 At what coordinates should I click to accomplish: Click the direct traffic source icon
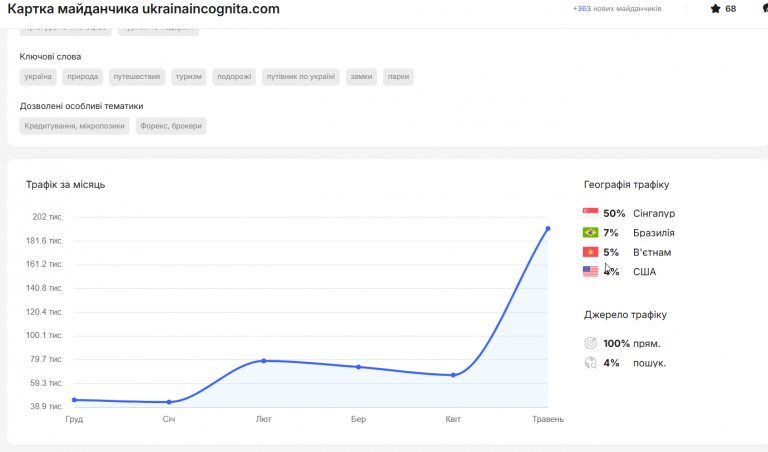coord(591,343)
